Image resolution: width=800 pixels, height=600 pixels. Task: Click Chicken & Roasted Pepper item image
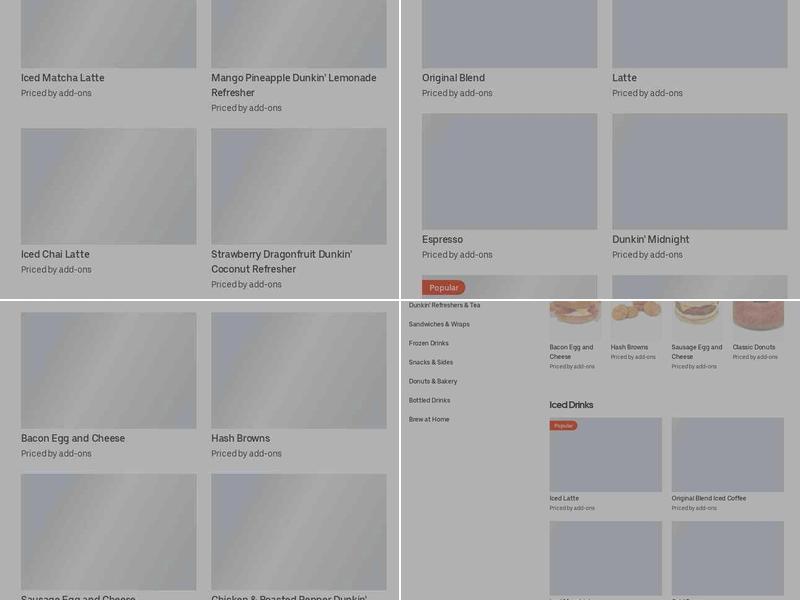(298, 531)
